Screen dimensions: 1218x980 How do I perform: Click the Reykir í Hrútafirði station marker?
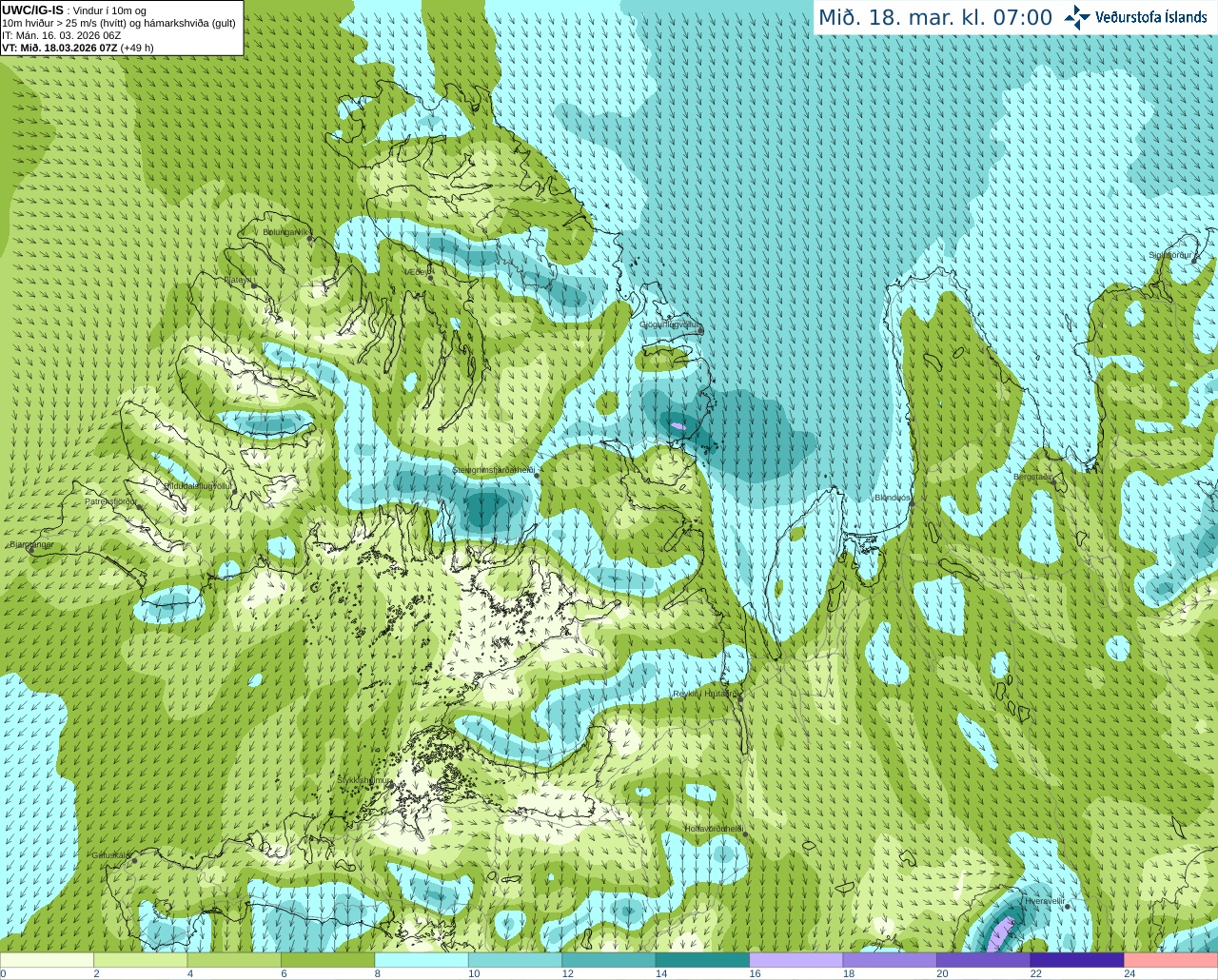point(739,698)
